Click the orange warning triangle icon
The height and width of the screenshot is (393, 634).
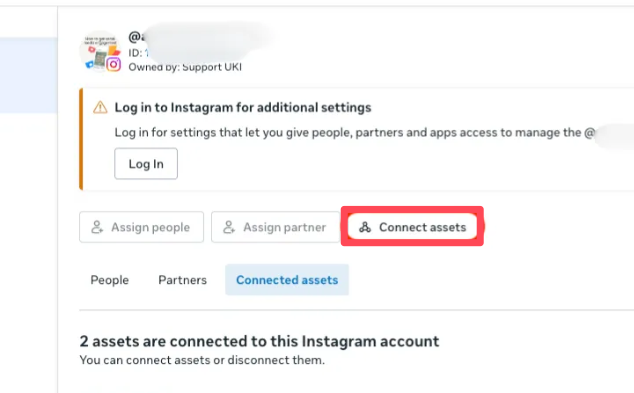(x=100, y=108)
